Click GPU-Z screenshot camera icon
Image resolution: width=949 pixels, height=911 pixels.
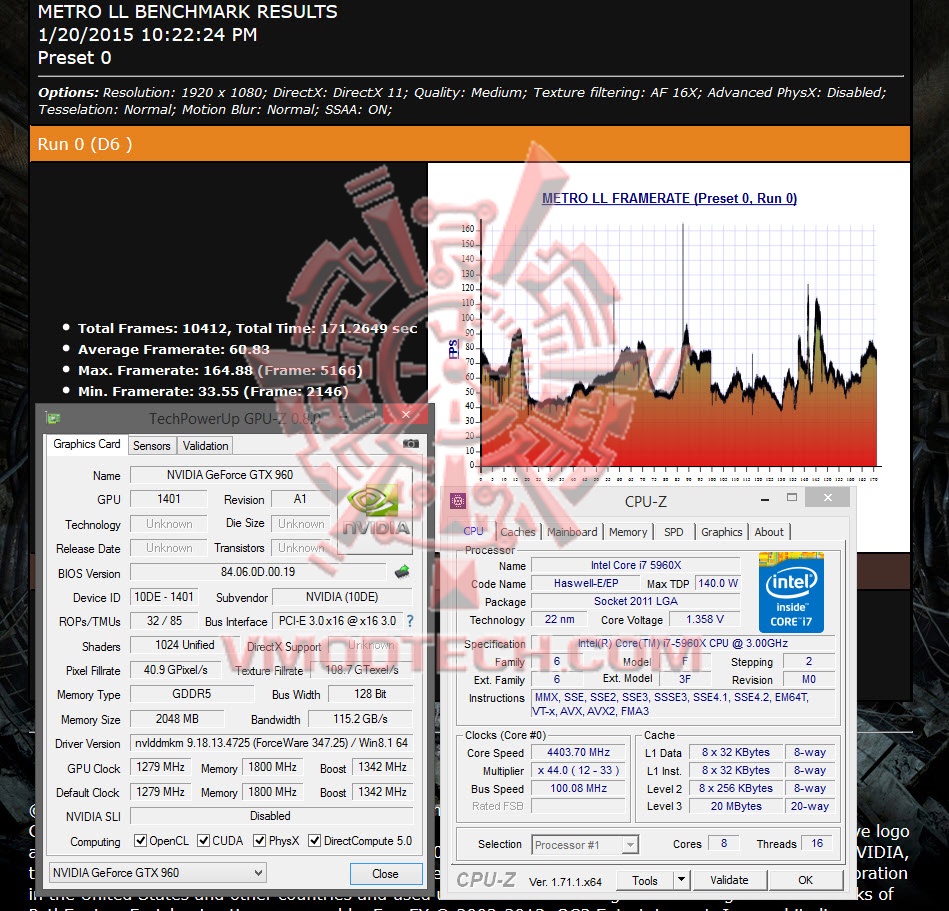(x=411, y=444)
